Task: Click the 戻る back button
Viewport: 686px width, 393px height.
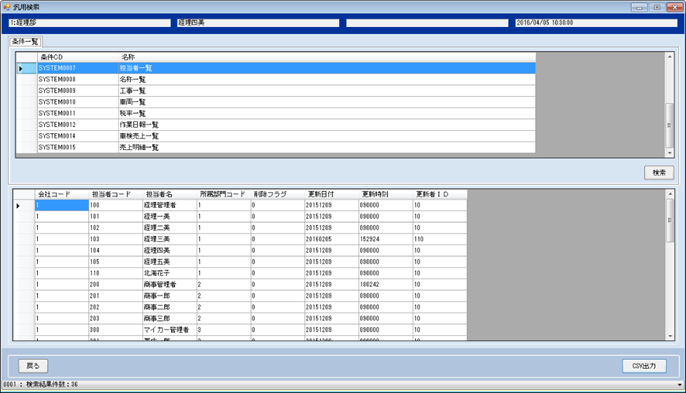Action: coord(33,366)
